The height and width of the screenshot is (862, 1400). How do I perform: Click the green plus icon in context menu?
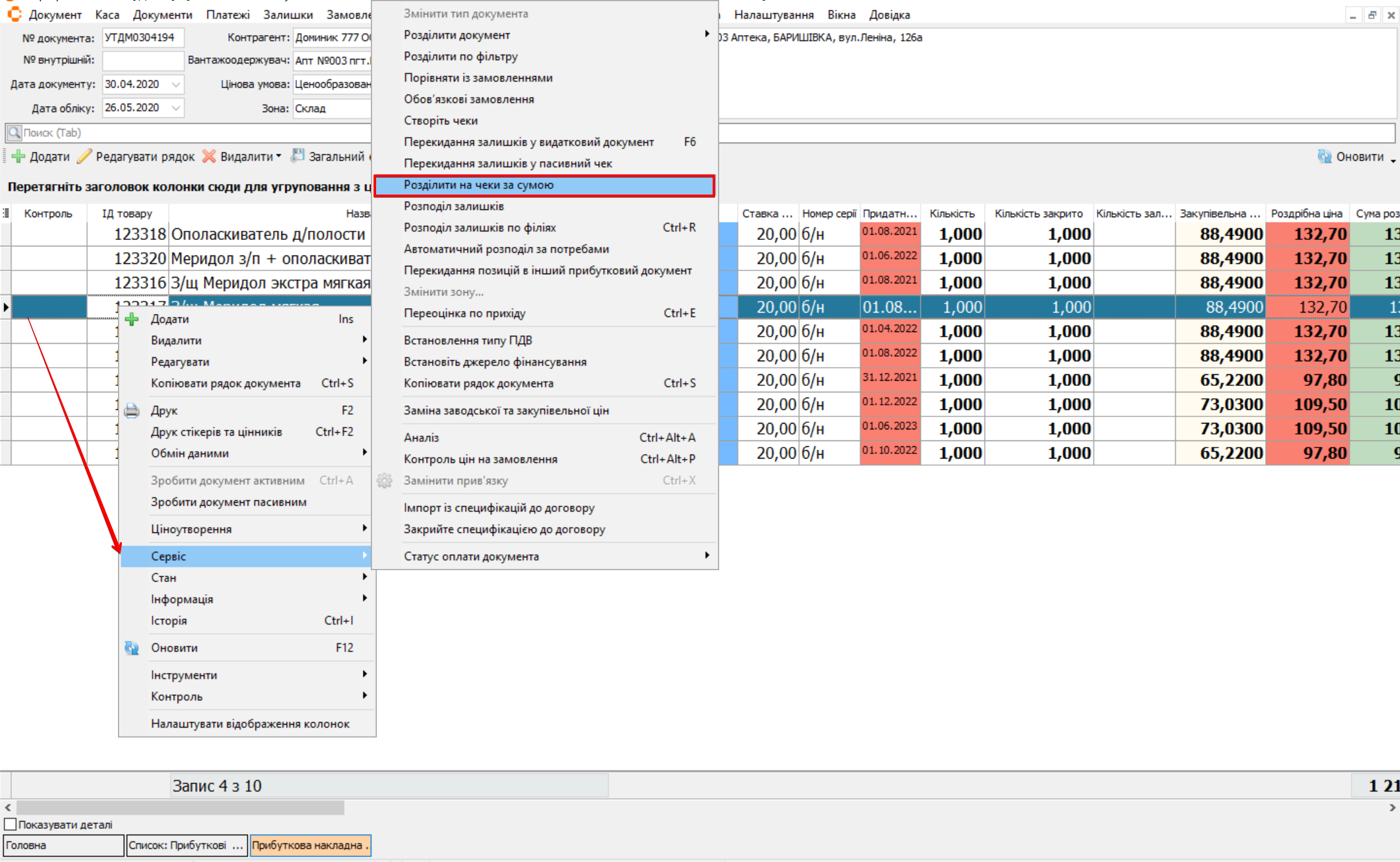pyautogui.click(x=132, y=319)
